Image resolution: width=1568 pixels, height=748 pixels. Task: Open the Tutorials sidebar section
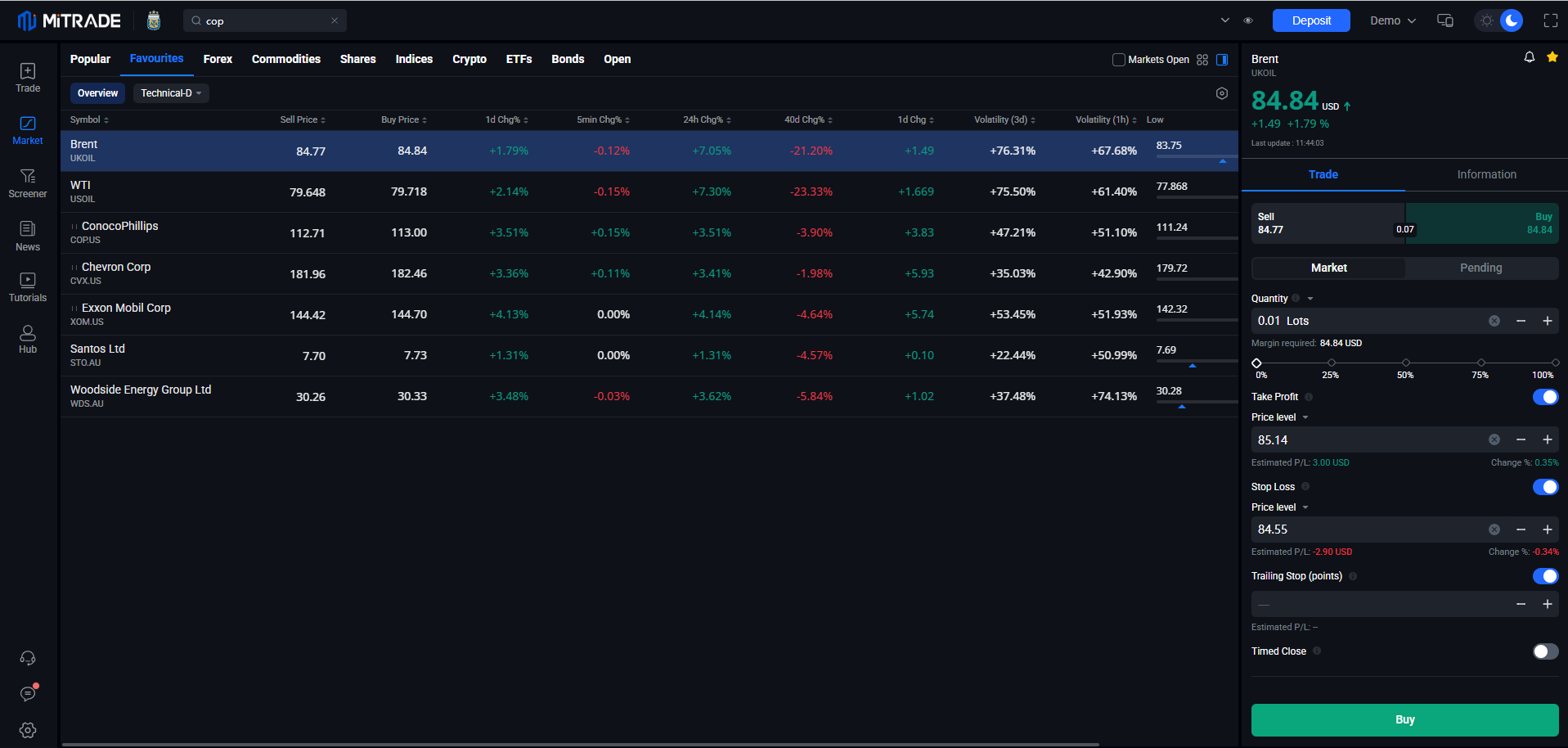pyautogui.click(x=28, y=288)
